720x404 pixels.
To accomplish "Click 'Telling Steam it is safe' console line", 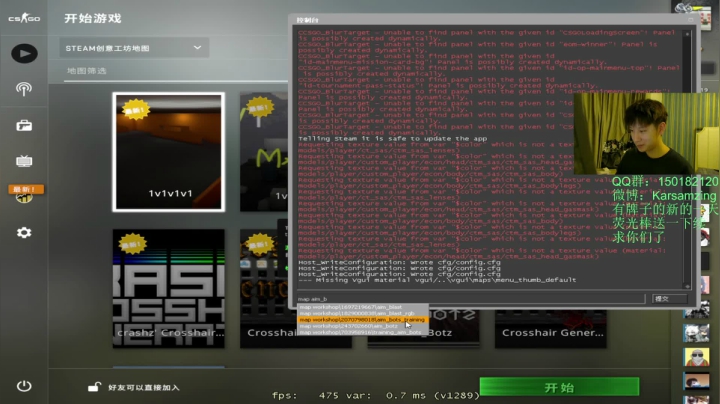I will 393,139.
